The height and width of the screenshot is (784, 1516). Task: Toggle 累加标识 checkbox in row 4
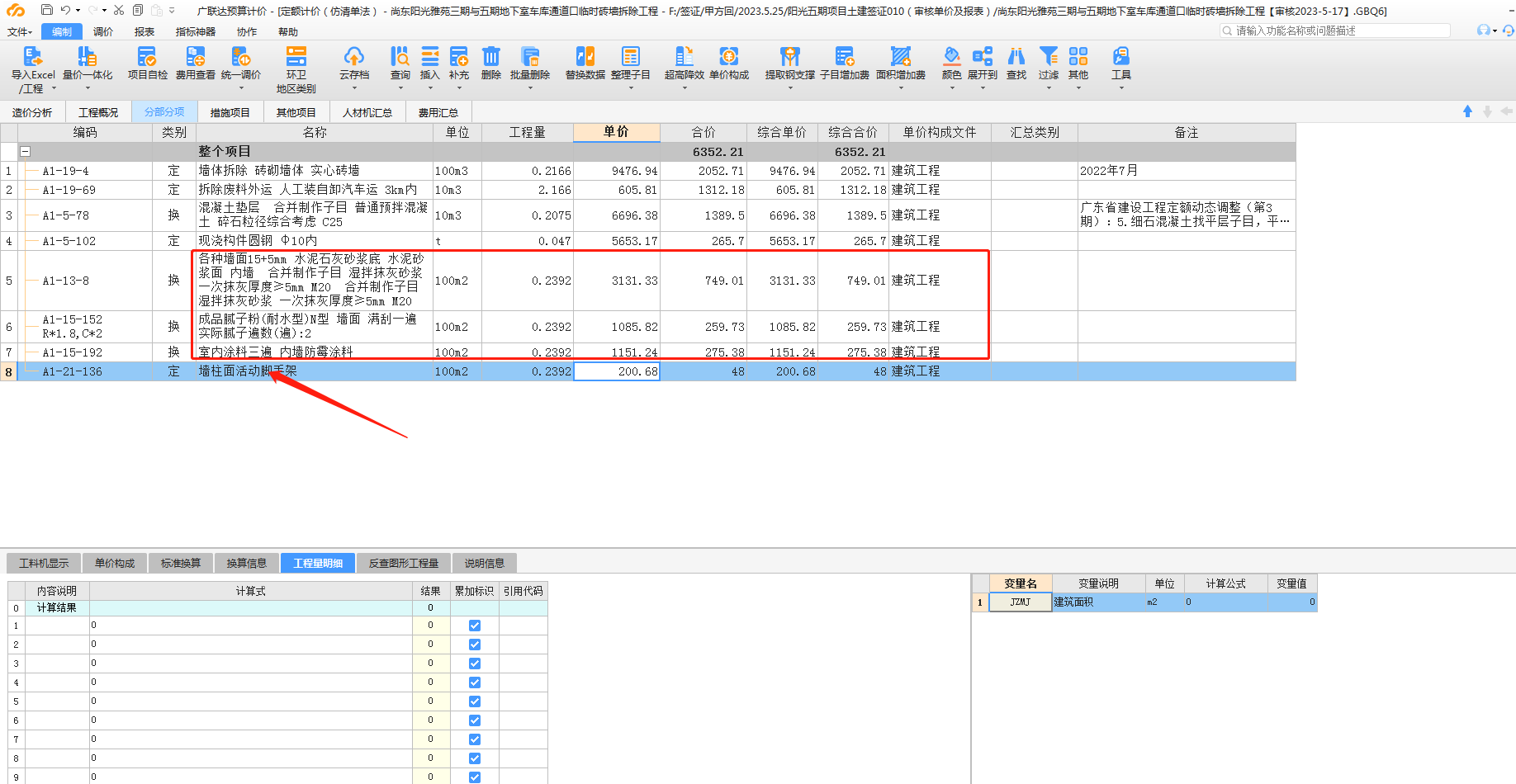[x=475, y=682]
